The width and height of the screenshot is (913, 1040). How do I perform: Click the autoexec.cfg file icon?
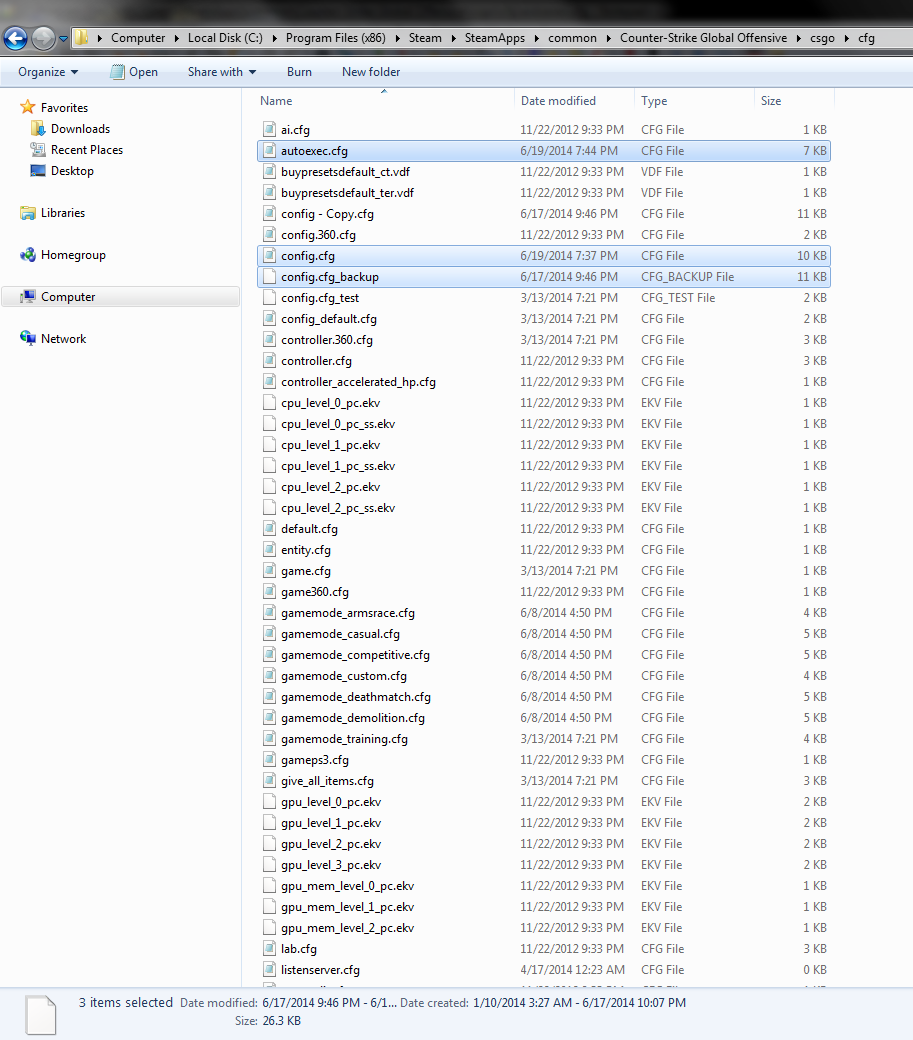point(269,151)
